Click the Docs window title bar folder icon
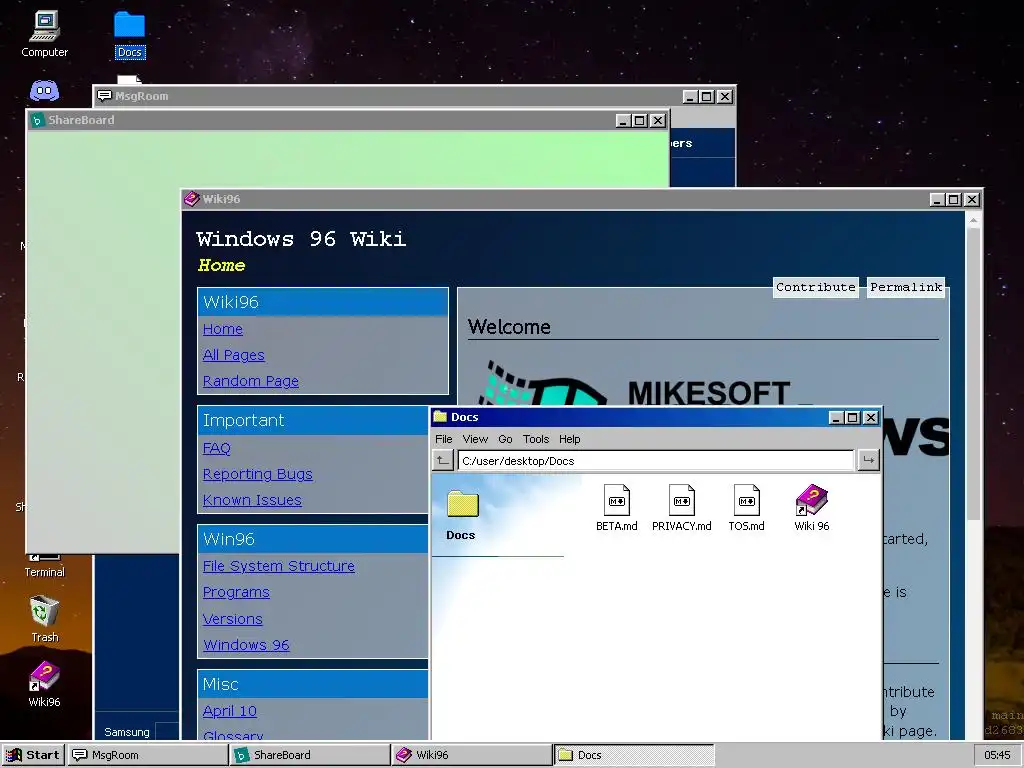Image resolution: width=1024 pixels, height=768 pixels. pos(441,417)
